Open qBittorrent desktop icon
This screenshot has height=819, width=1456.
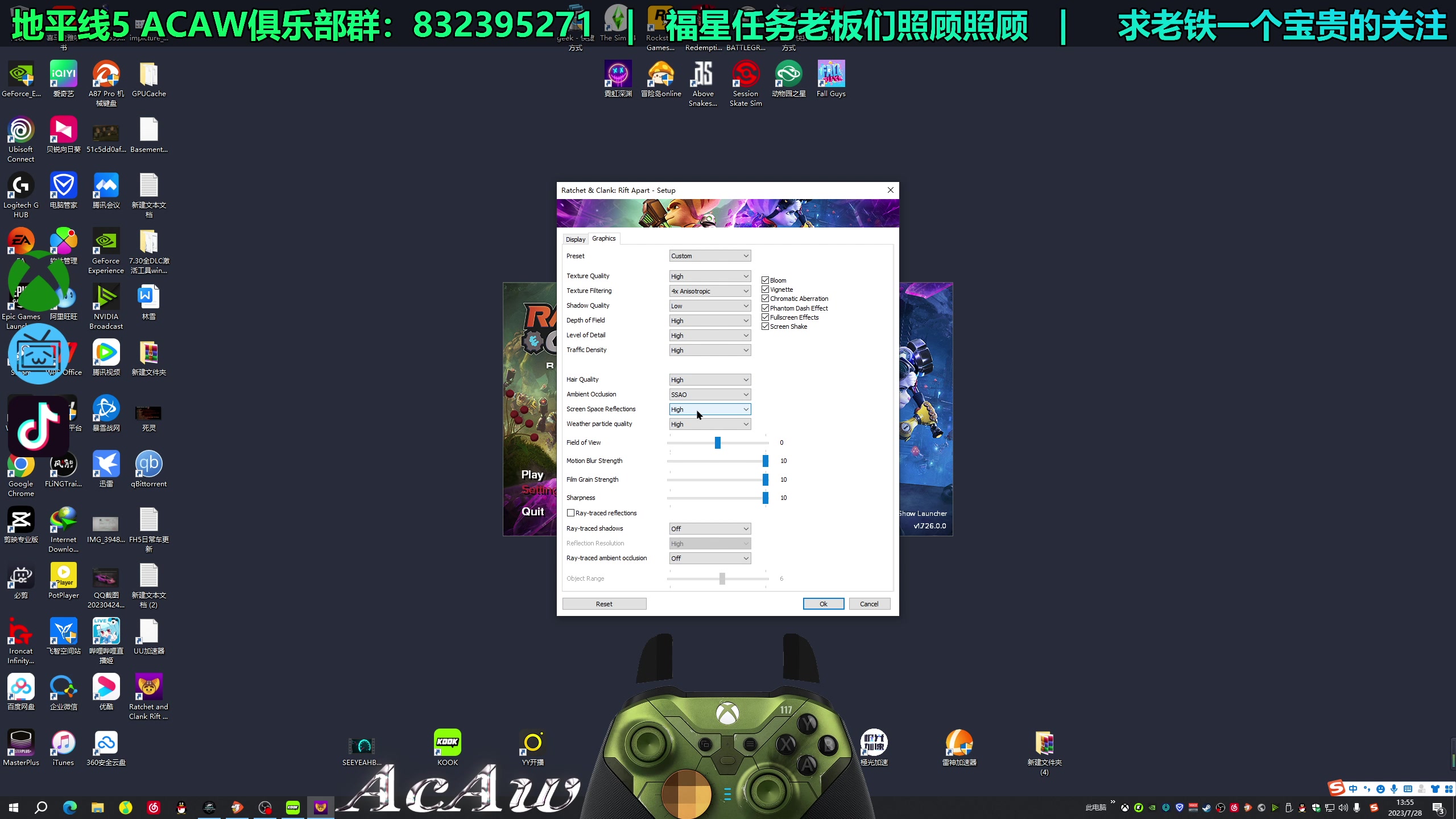click(148, 469)
